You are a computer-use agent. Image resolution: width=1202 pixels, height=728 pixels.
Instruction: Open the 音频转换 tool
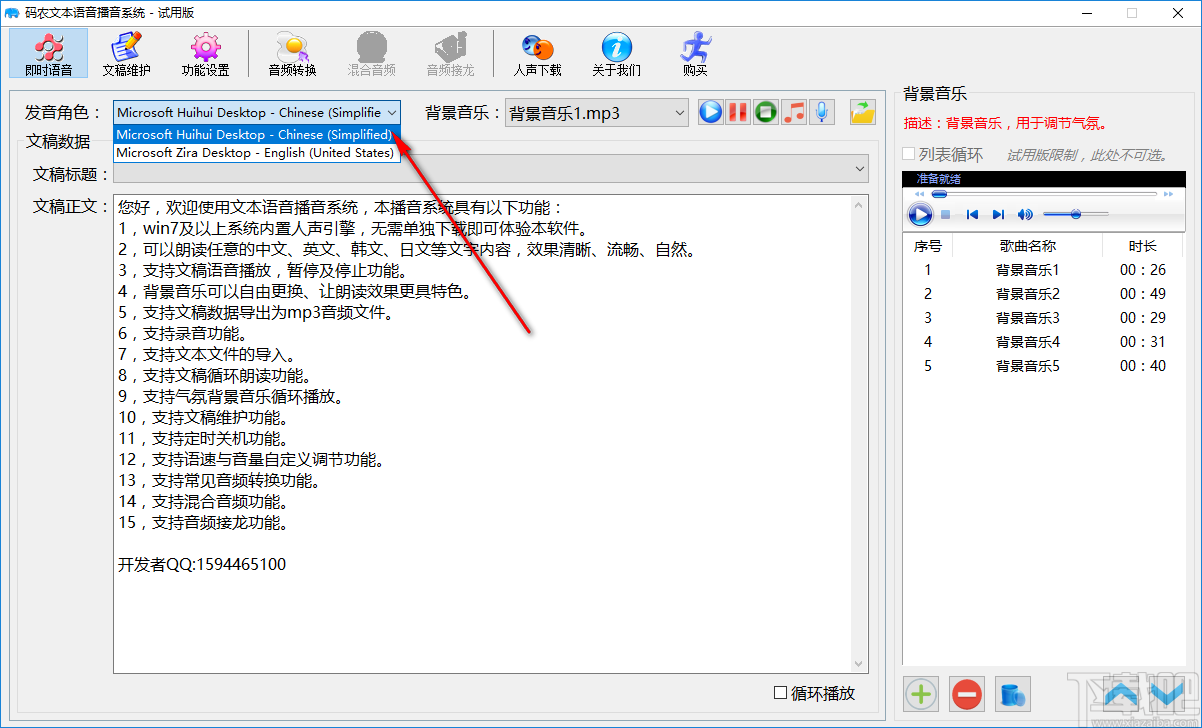tap(292, 54)
